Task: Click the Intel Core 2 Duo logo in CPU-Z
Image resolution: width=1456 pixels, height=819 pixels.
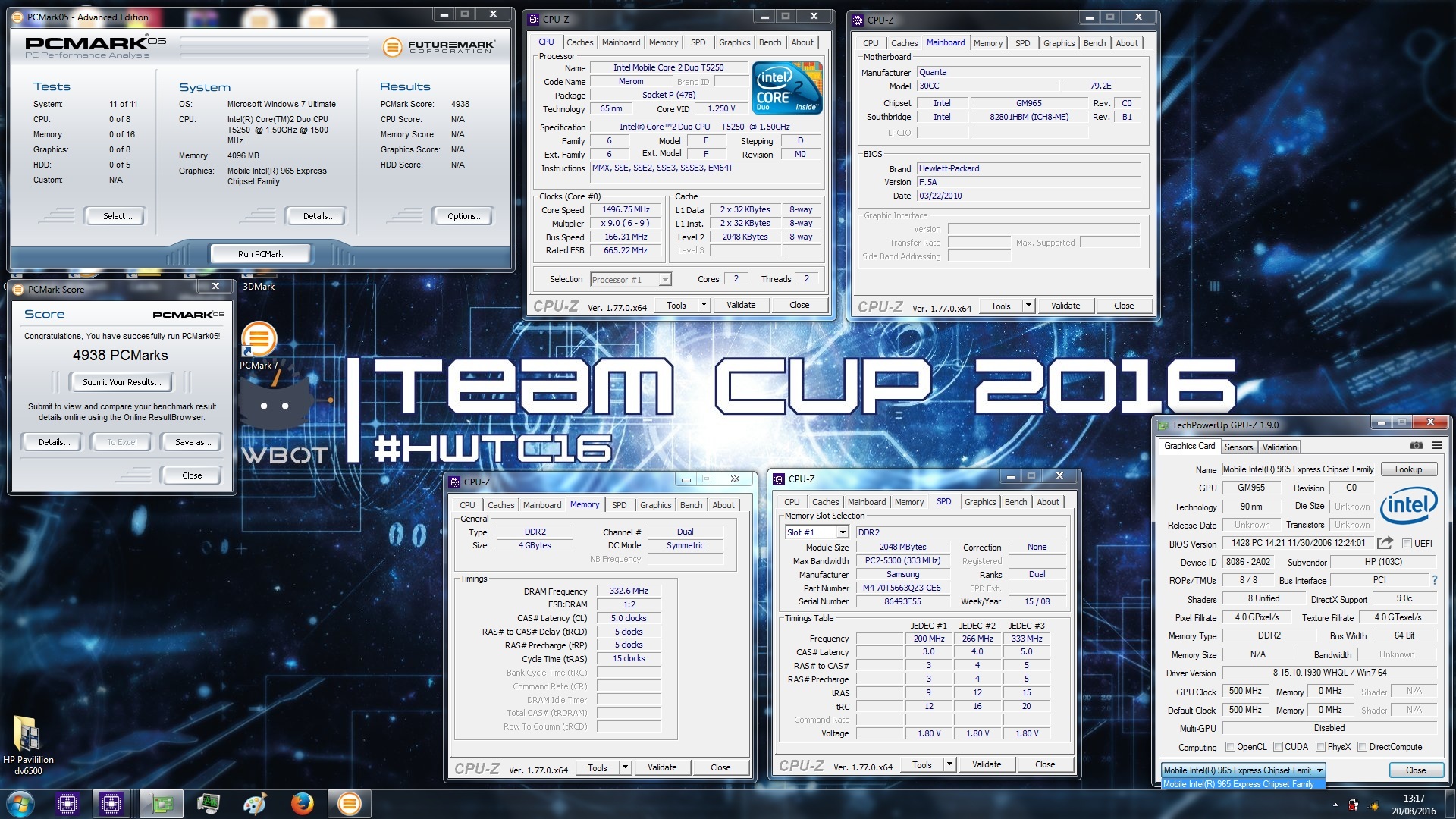Action: (787, 88)
